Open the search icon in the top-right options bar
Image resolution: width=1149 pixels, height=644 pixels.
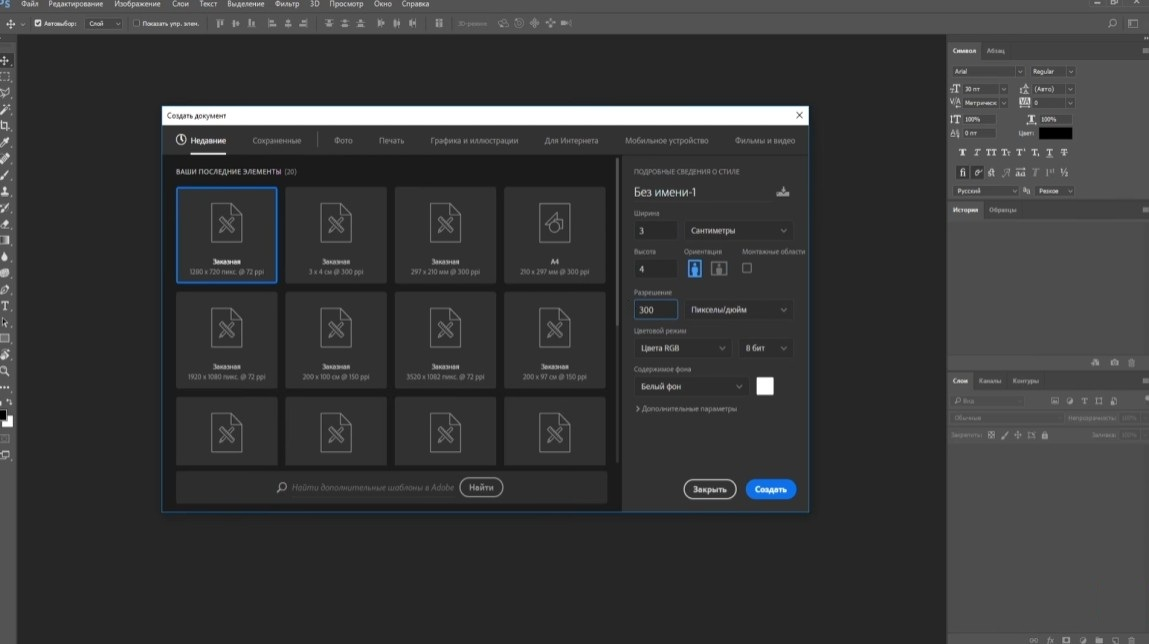(1112, 23)
